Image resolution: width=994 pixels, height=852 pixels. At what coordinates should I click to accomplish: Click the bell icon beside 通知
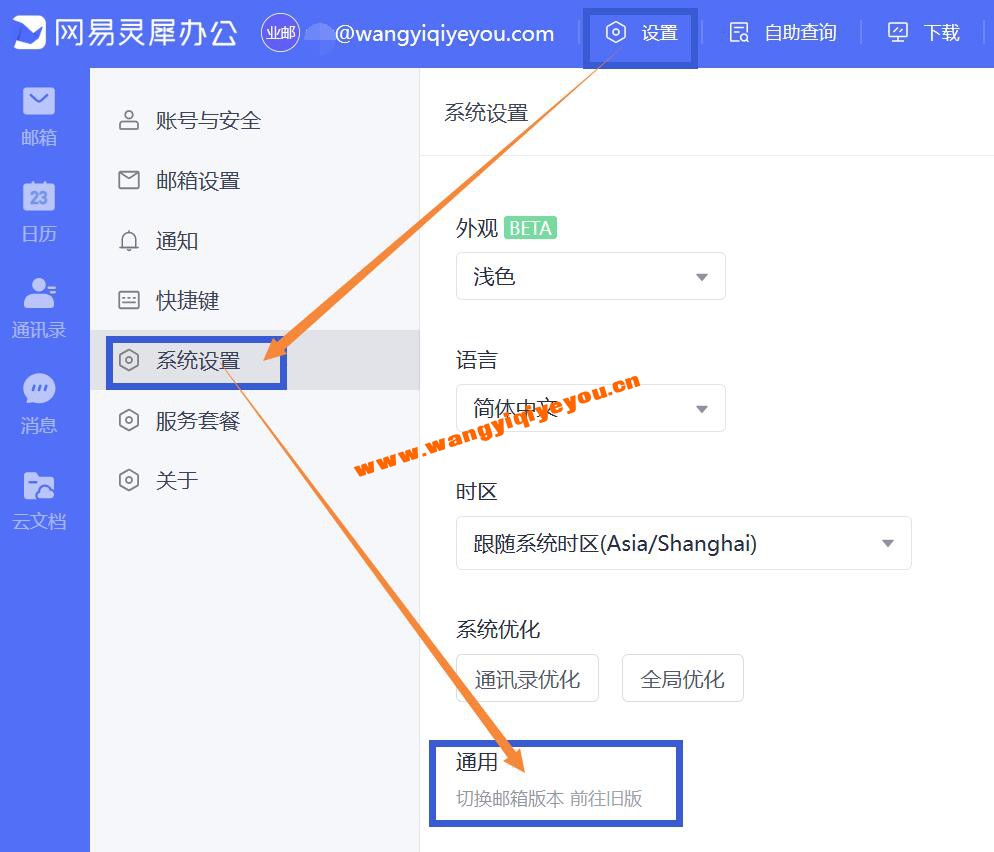coord(129,240)
